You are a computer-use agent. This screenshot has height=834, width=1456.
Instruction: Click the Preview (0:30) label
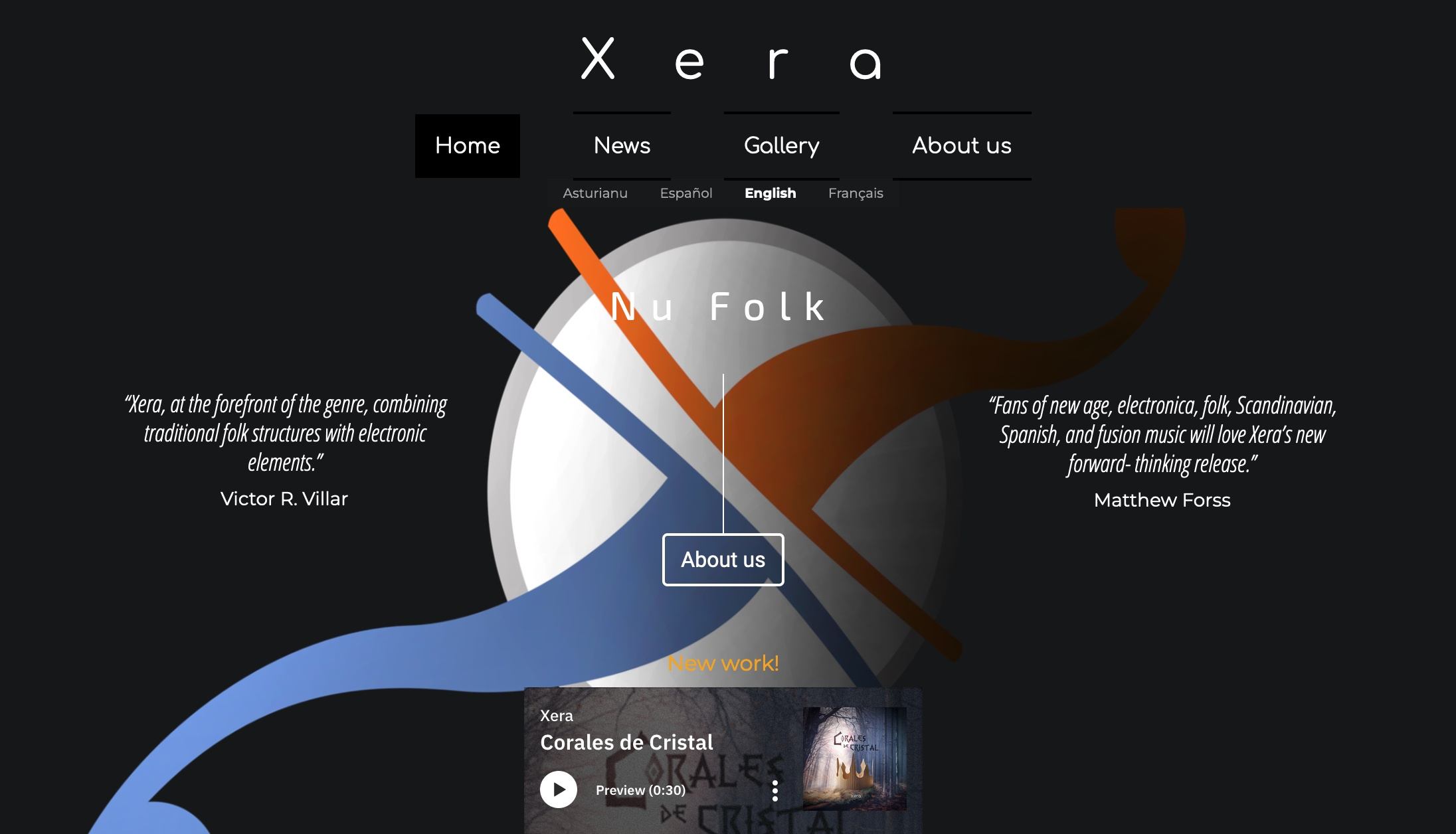pos(640,790)
